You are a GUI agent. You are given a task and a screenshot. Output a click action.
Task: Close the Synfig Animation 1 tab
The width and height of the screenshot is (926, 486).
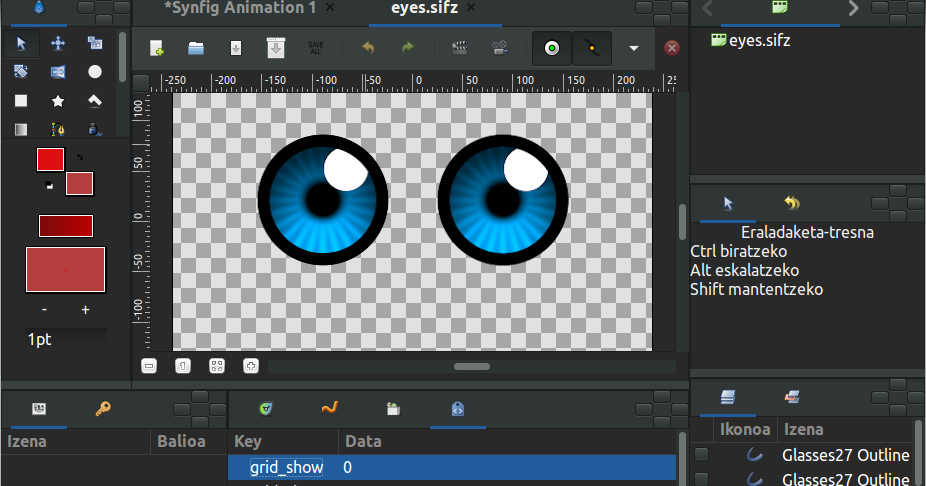coord(330,8)
